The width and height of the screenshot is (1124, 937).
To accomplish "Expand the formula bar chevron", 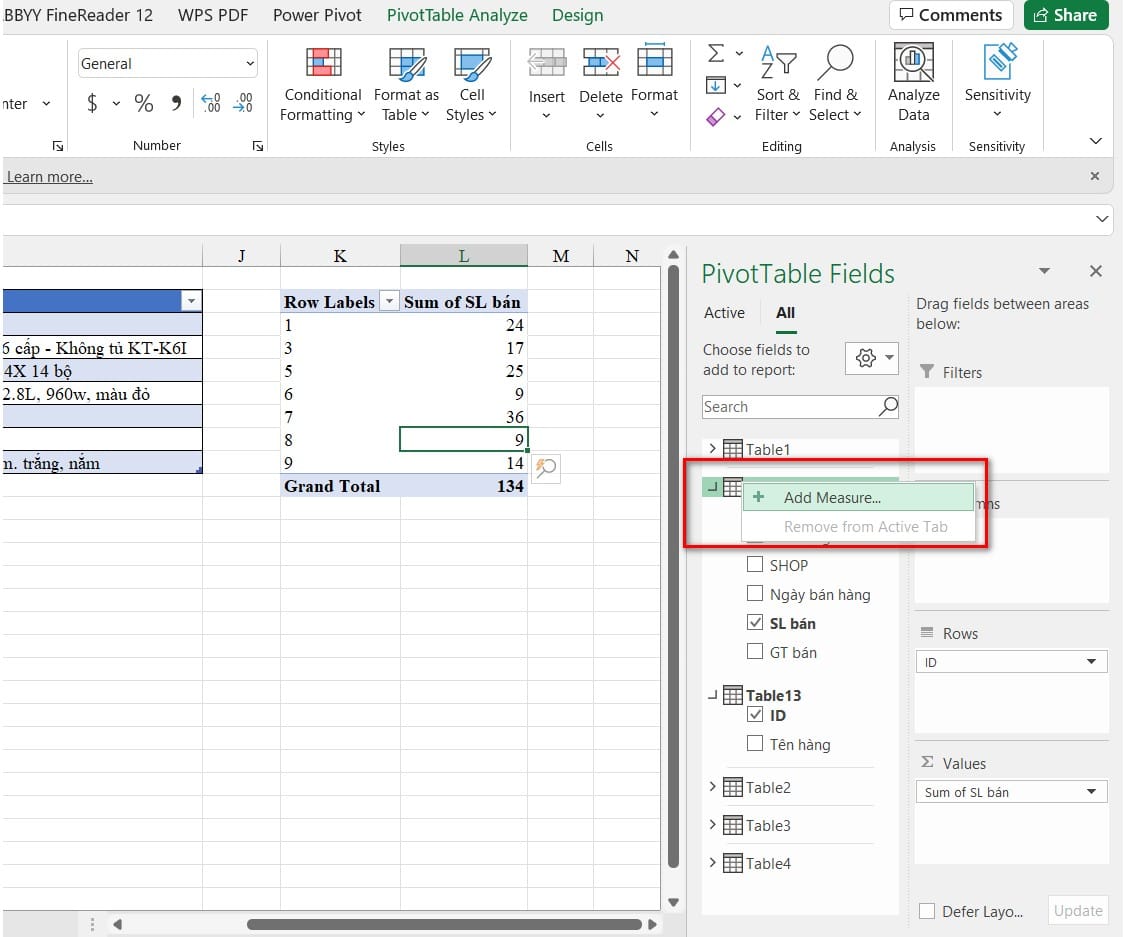I will (x=1102, y=219).
